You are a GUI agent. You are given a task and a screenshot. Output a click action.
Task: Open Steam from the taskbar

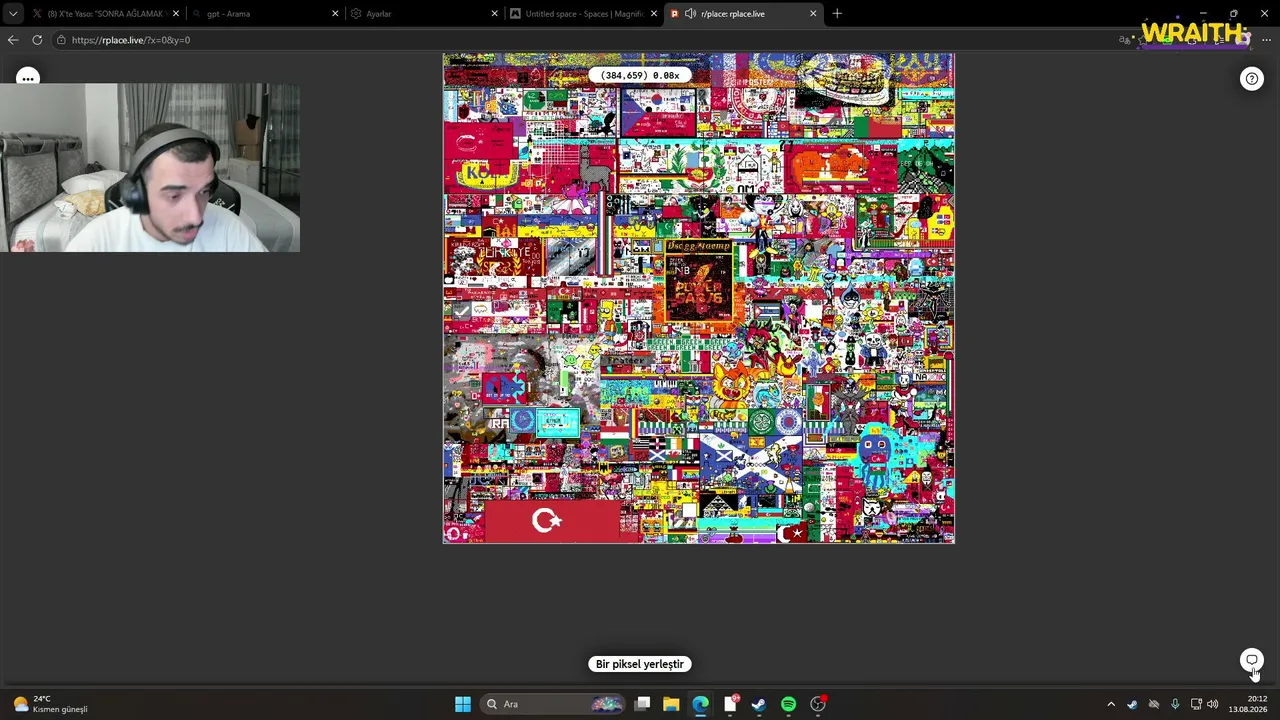759,704
